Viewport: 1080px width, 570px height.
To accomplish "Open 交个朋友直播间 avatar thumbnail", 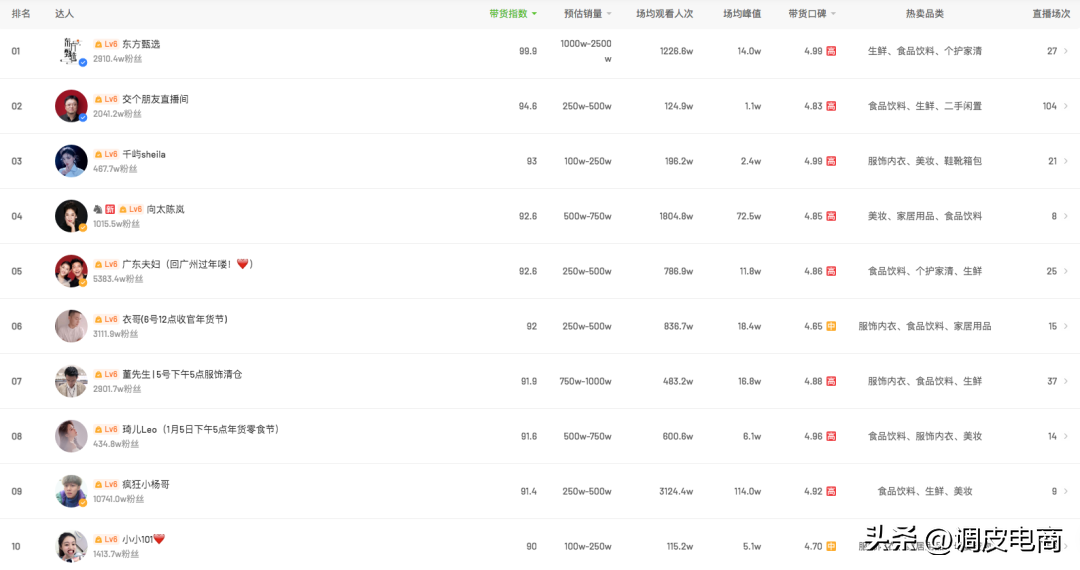I will click(71, 106).
